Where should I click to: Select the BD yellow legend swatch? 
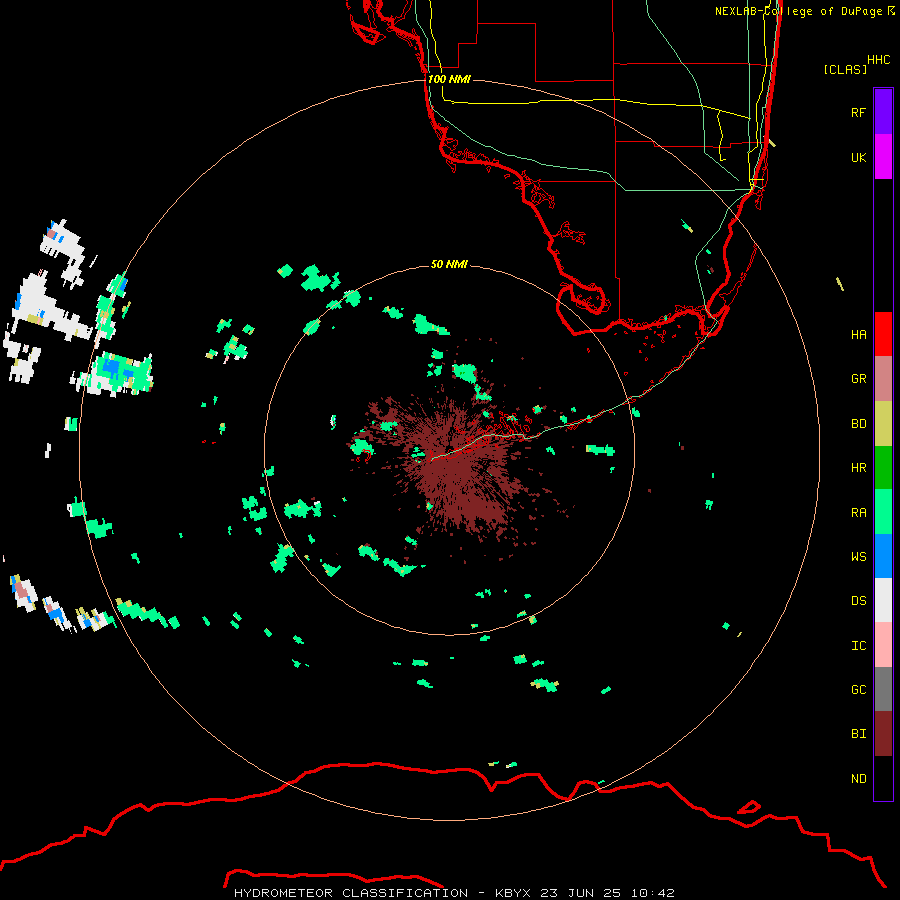click(x=883, y=423)
